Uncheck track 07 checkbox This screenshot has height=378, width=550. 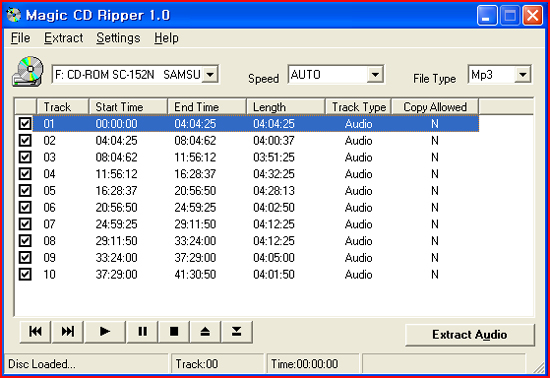(25, 224)
